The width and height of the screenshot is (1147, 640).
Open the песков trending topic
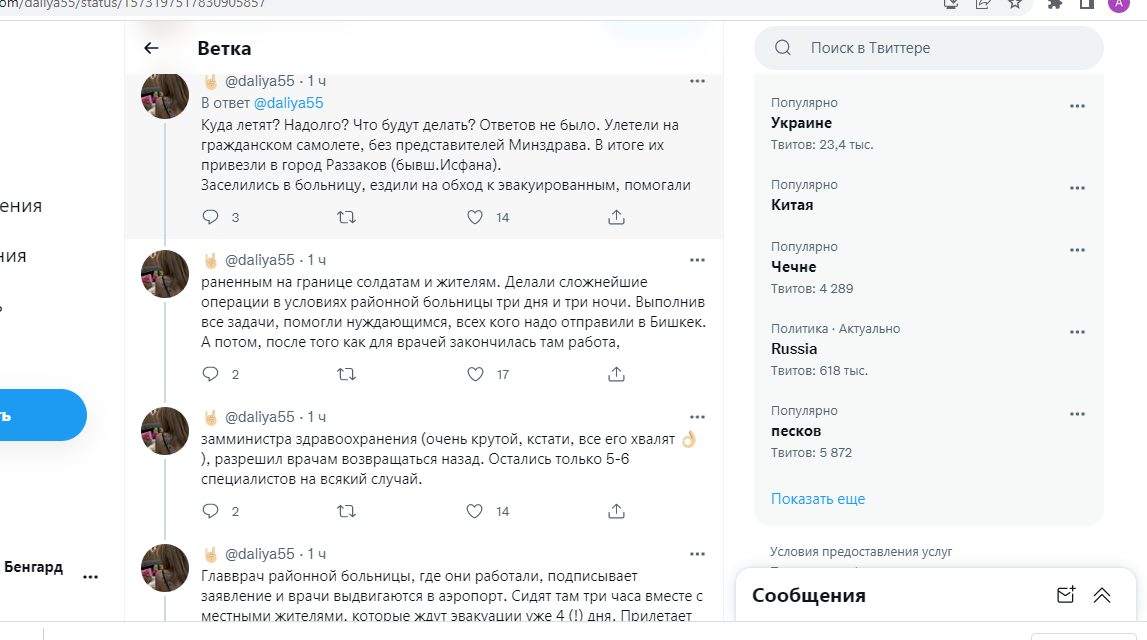796,431
